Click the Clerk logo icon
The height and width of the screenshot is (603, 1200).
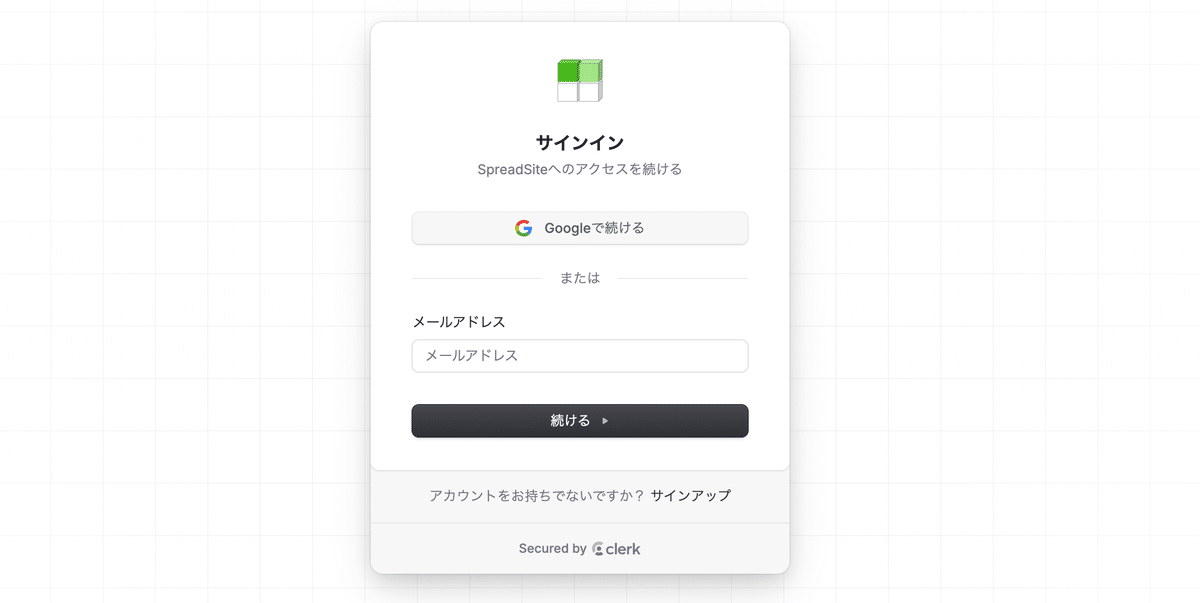(598, 549)
